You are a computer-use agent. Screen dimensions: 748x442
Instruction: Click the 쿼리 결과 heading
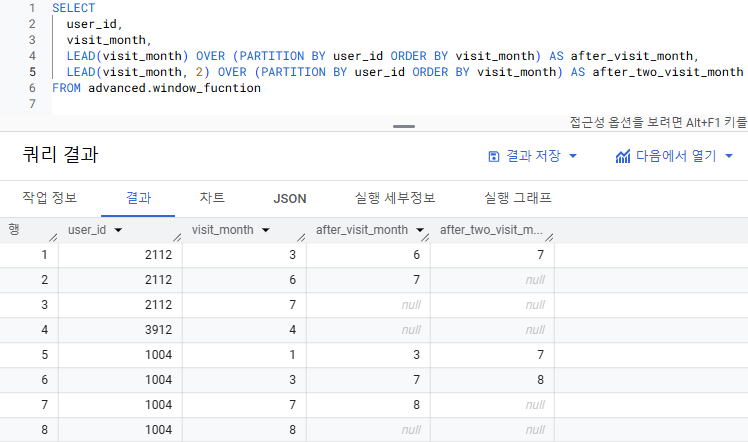(60, 154)
